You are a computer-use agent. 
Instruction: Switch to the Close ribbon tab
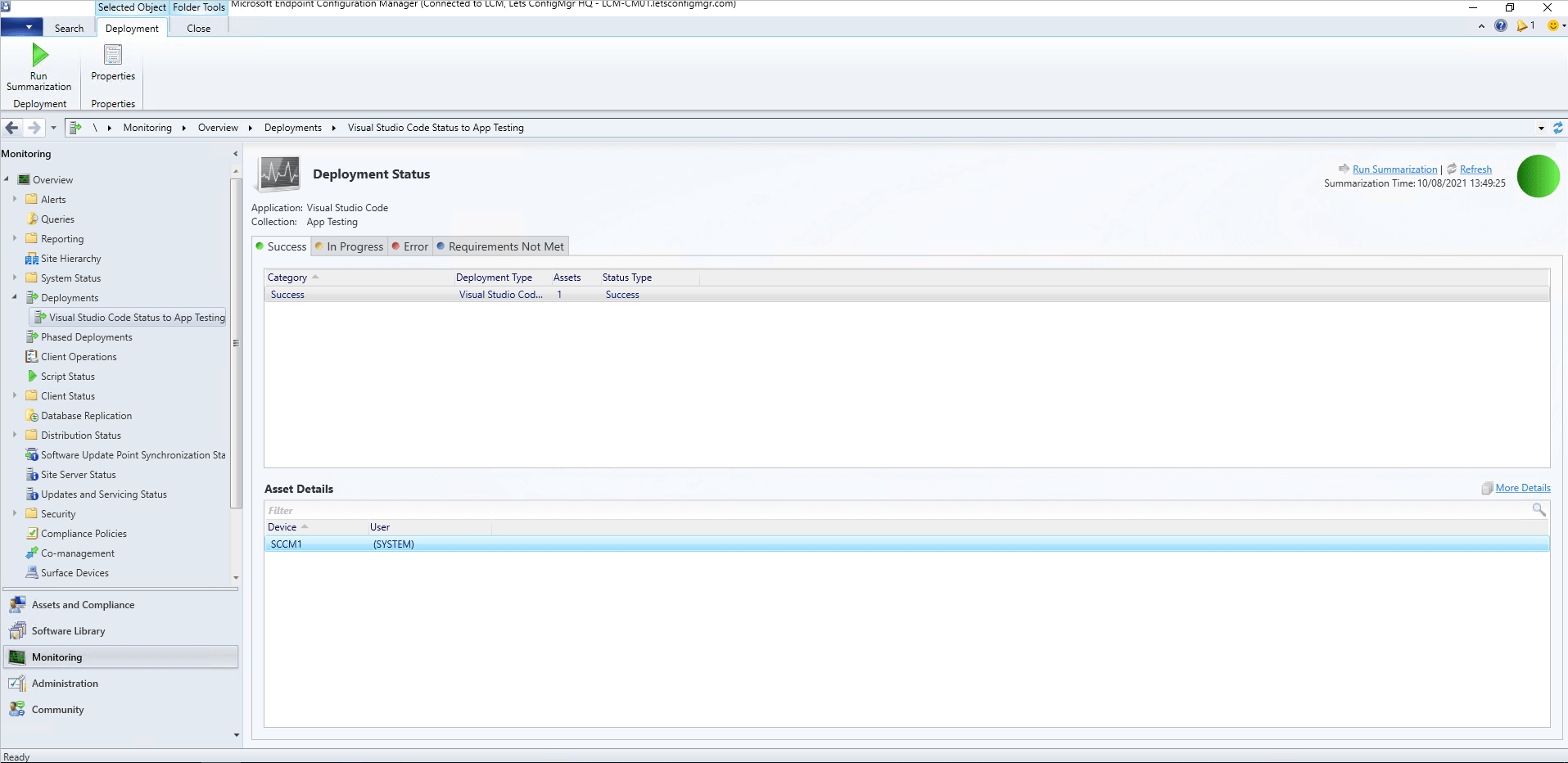pyautogui.click(x=199, y=28)
